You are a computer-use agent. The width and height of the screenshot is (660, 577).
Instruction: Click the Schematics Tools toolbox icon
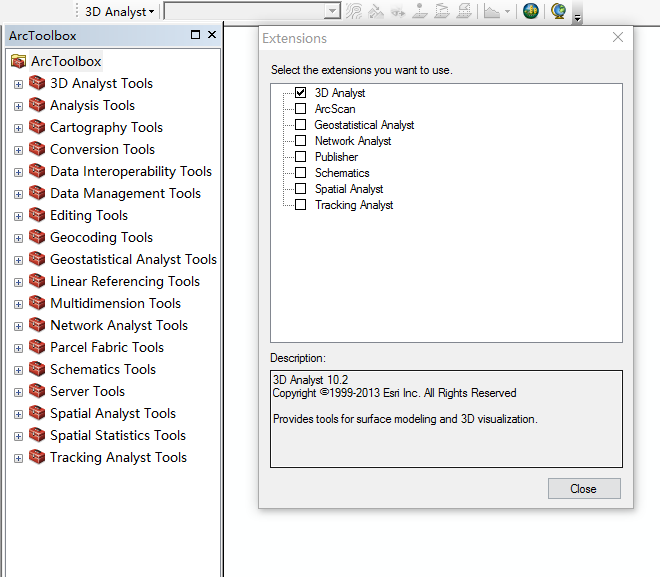point(37,369)
